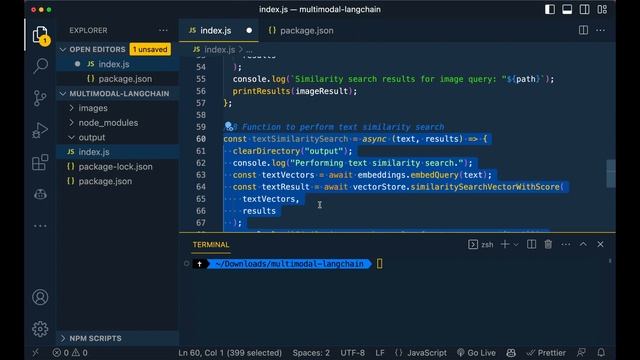Click unsaved dot on index.js tab
The height and width of the screenshot is (360, 640).
(x=249, y=31)
